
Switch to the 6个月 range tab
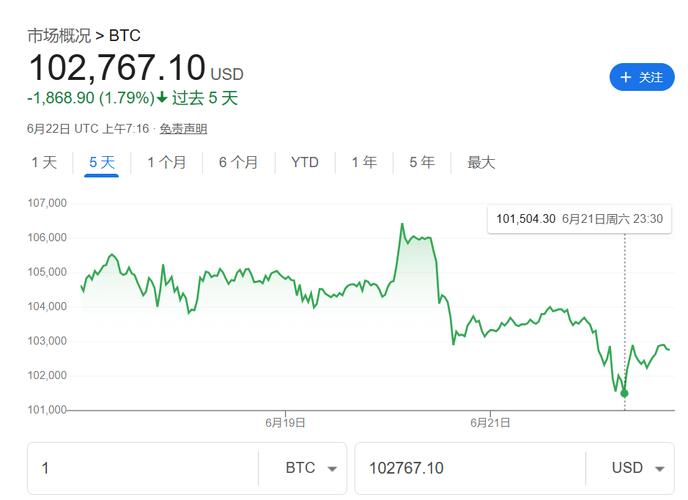point(238,162)
